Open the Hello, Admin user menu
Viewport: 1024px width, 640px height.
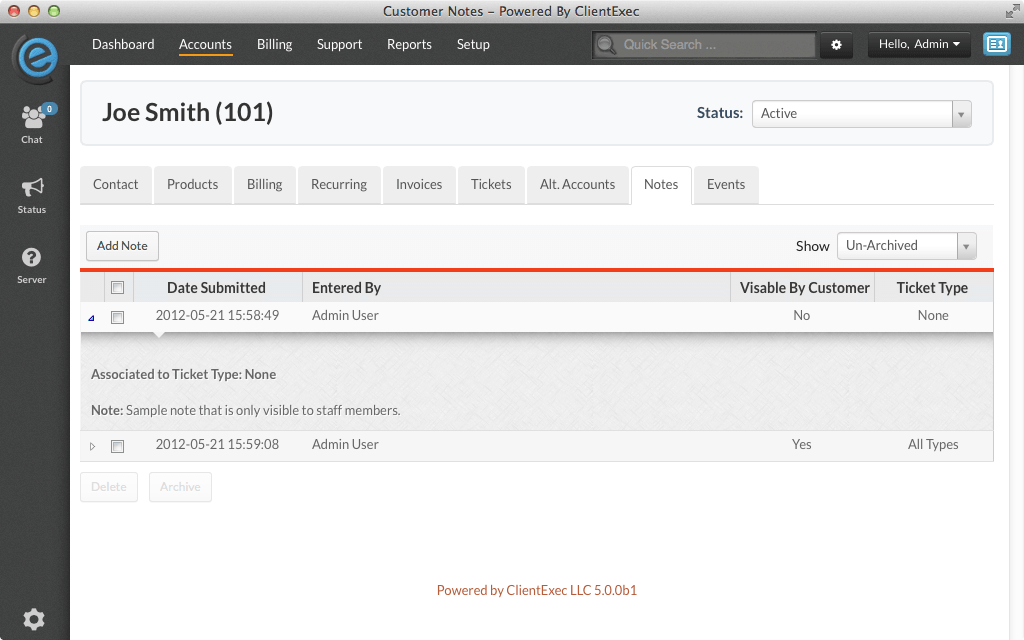tap(919, 45)
